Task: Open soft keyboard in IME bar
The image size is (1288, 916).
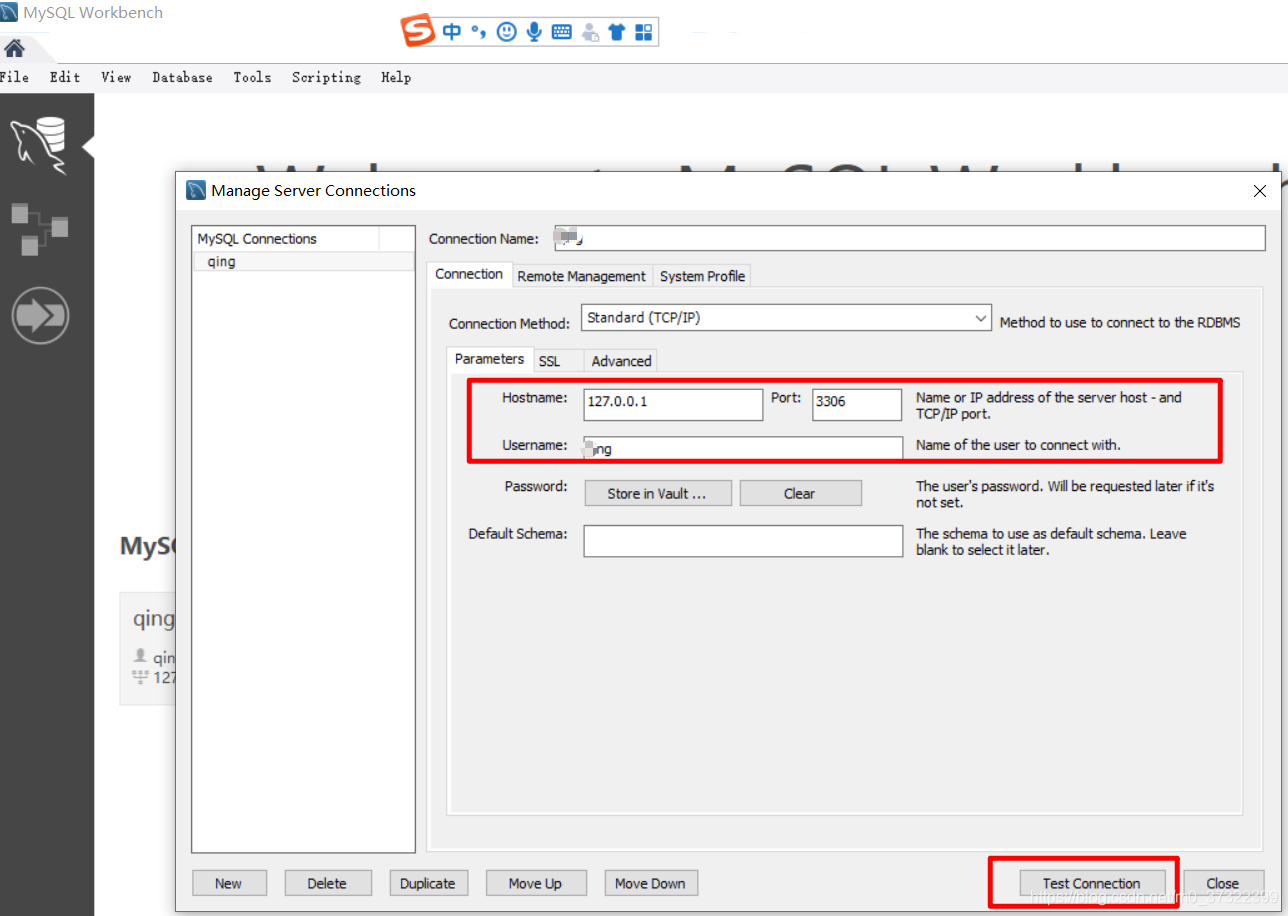Action: coord(561,32)
